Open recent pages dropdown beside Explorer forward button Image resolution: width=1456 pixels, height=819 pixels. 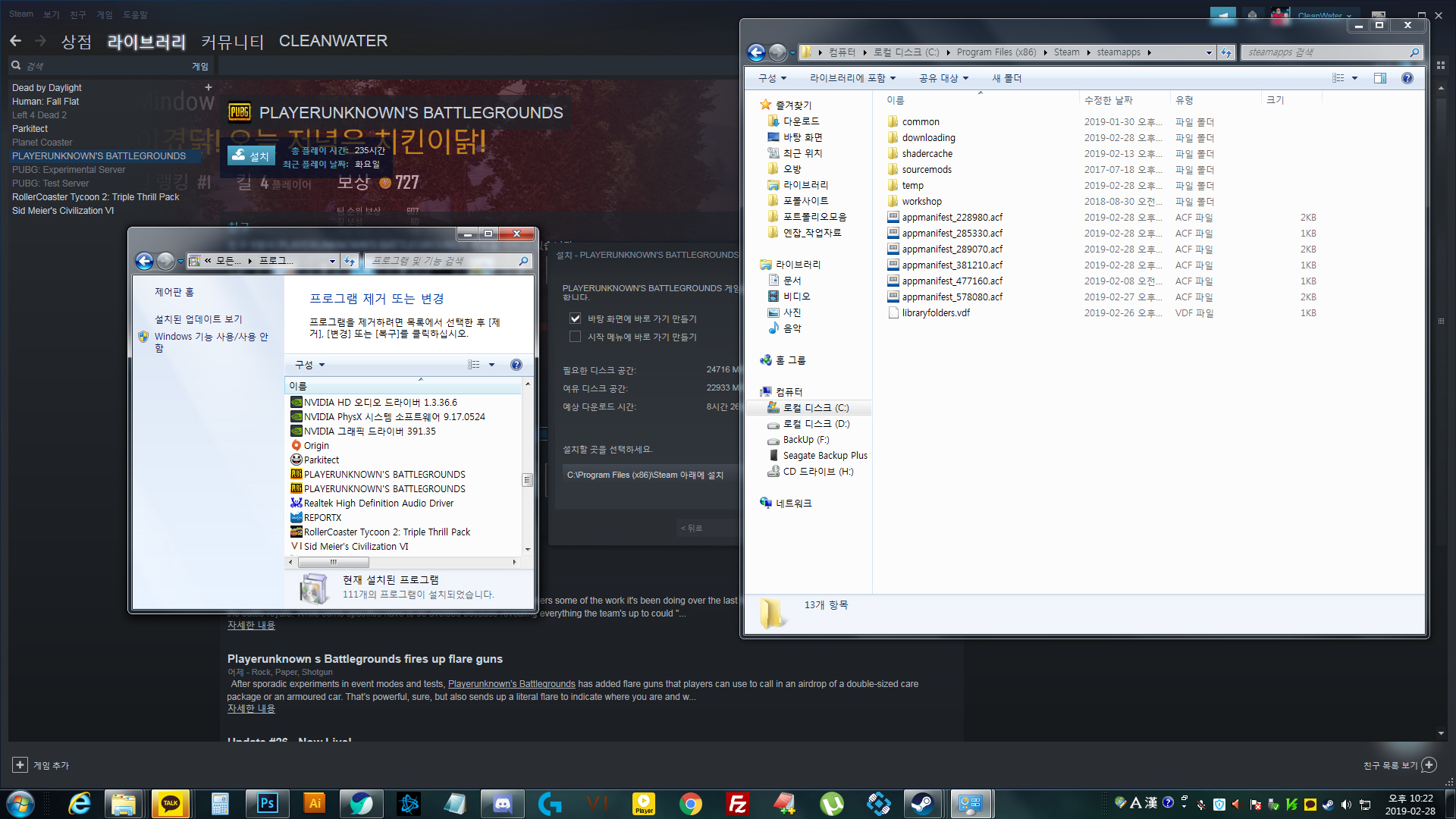pyautogui.click(x=792, y=53)
